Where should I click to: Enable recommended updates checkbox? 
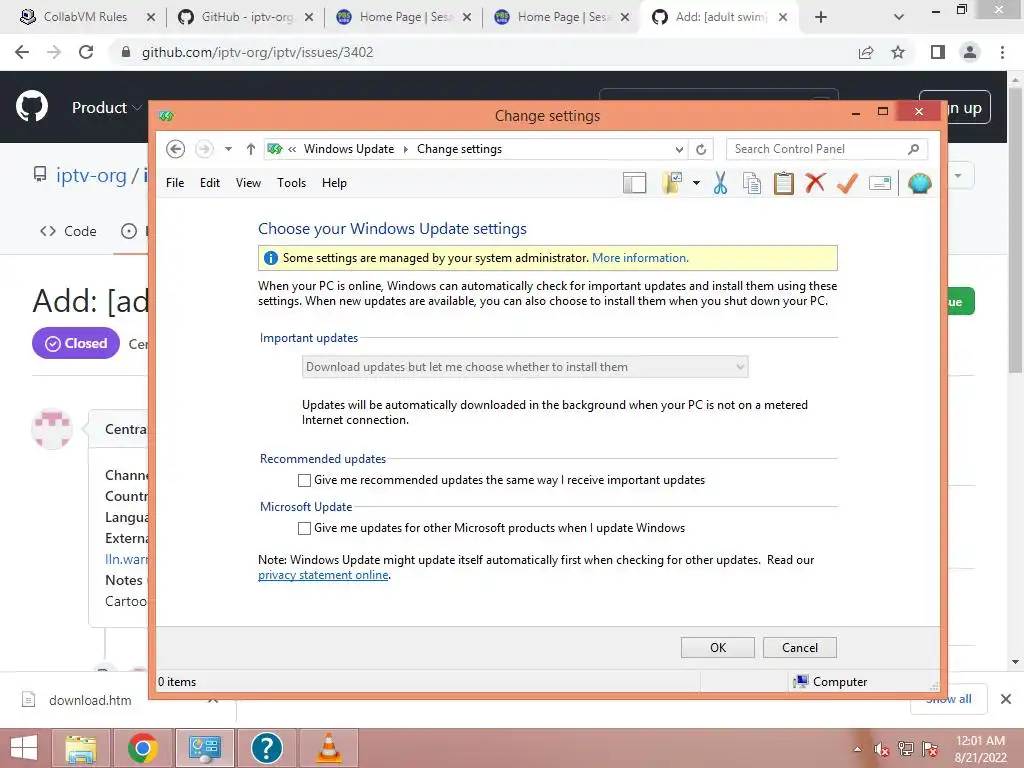[304, 480]
